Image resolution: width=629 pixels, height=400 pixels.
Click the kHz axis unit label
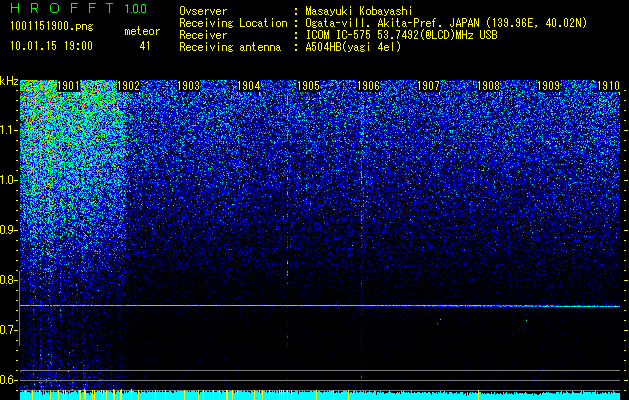(9, 81)
